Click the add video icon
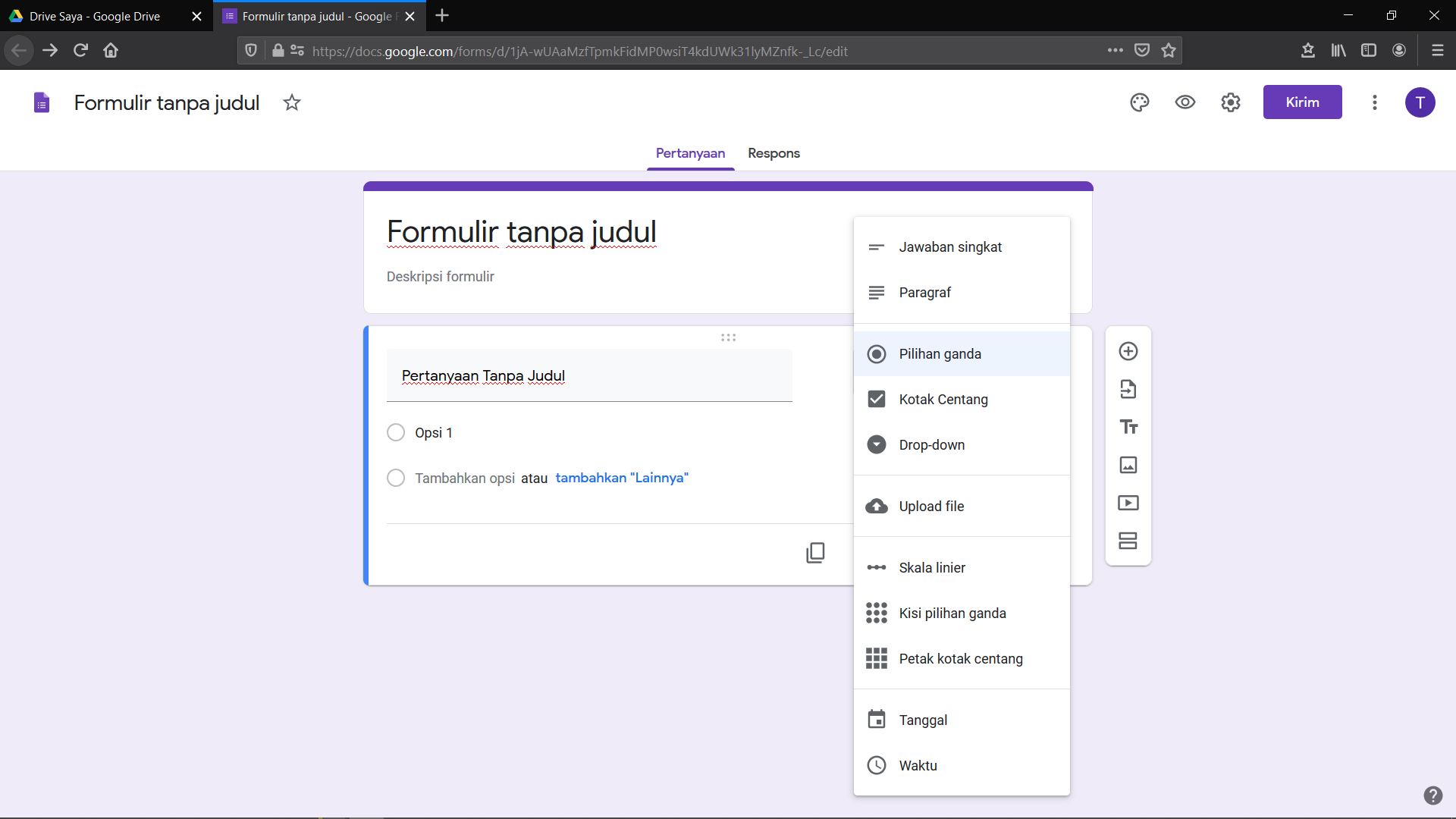Screen dimensions: 1456x819 [1128, 503]
